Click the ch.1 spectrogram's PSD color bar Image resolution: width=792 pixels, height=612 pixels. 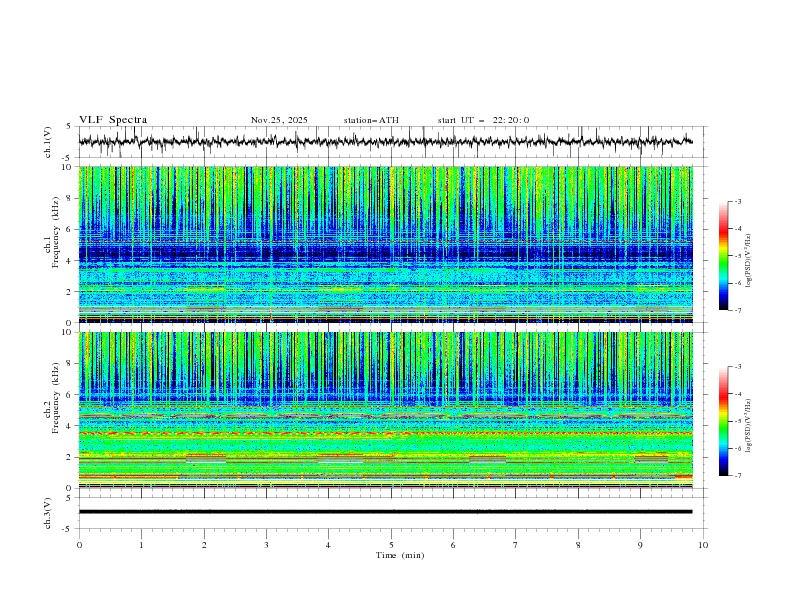pyautogui.click(x=723, y=256)
